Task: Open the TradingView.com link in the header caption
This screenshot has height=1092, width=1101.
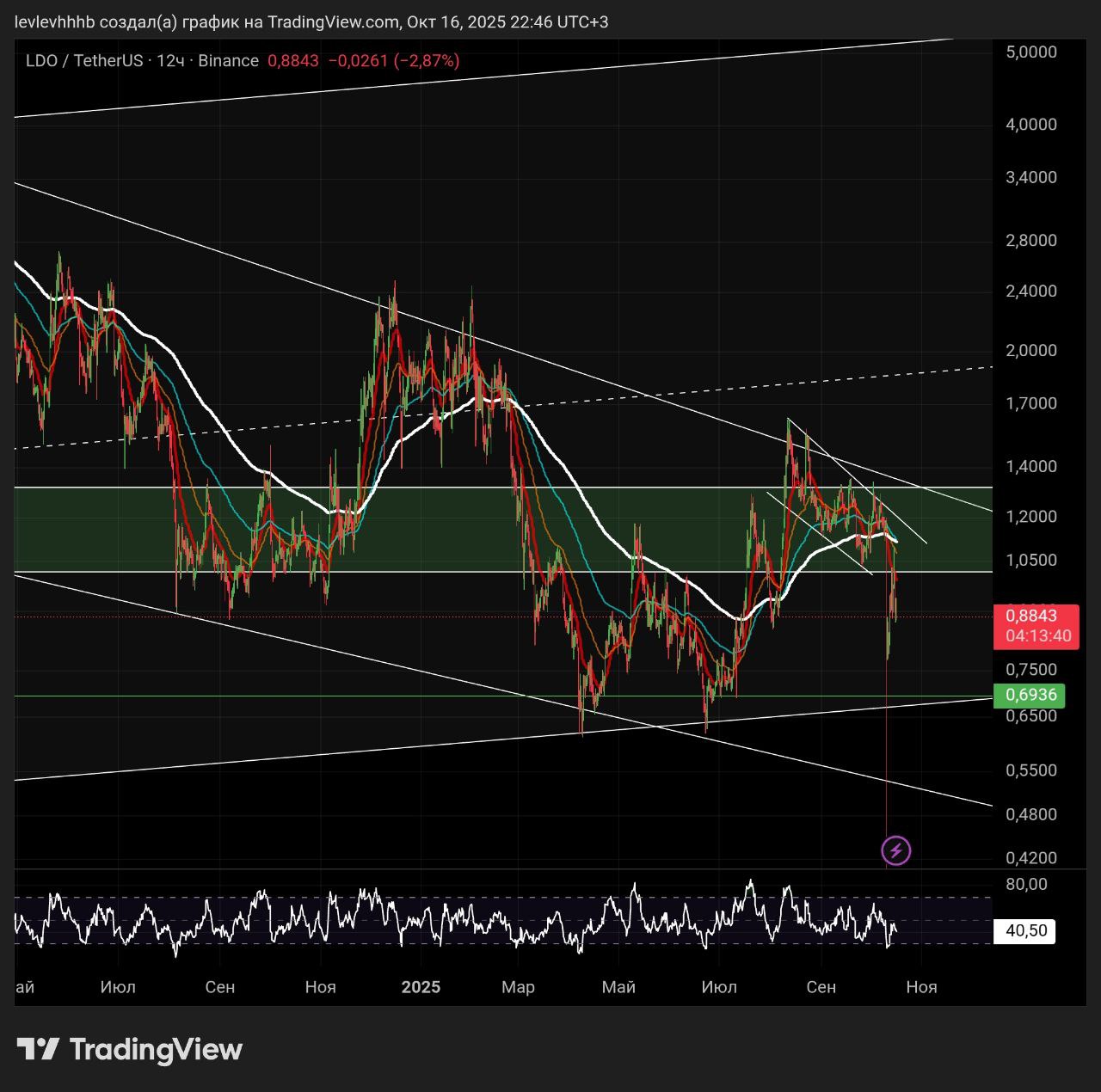Action: pos(333,21)
